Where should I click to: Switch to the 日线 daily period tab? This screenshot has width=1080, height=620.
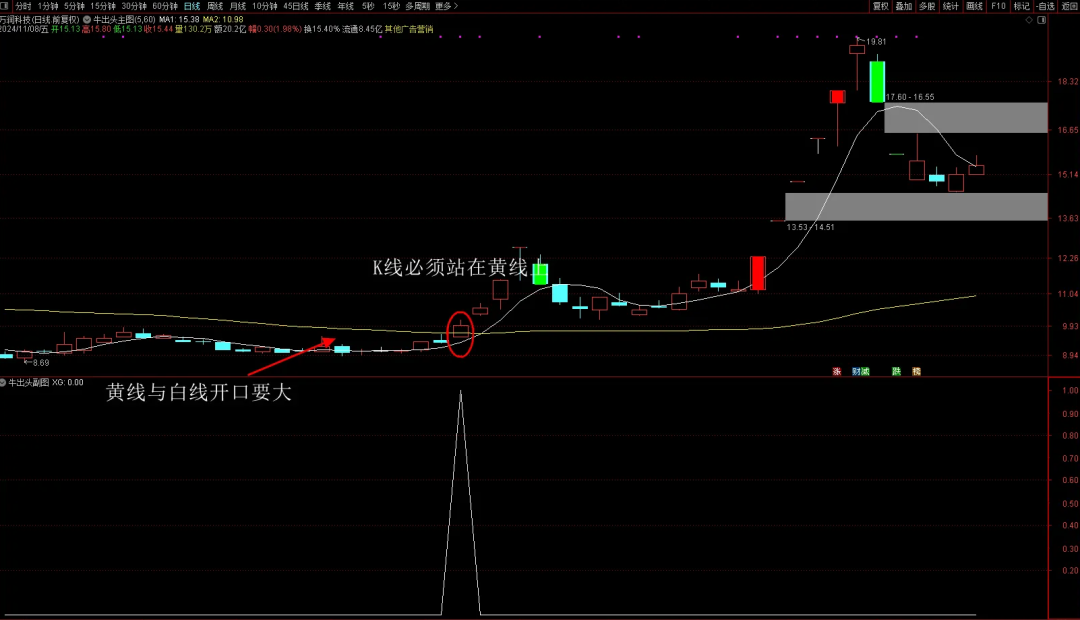pos(191,6)
